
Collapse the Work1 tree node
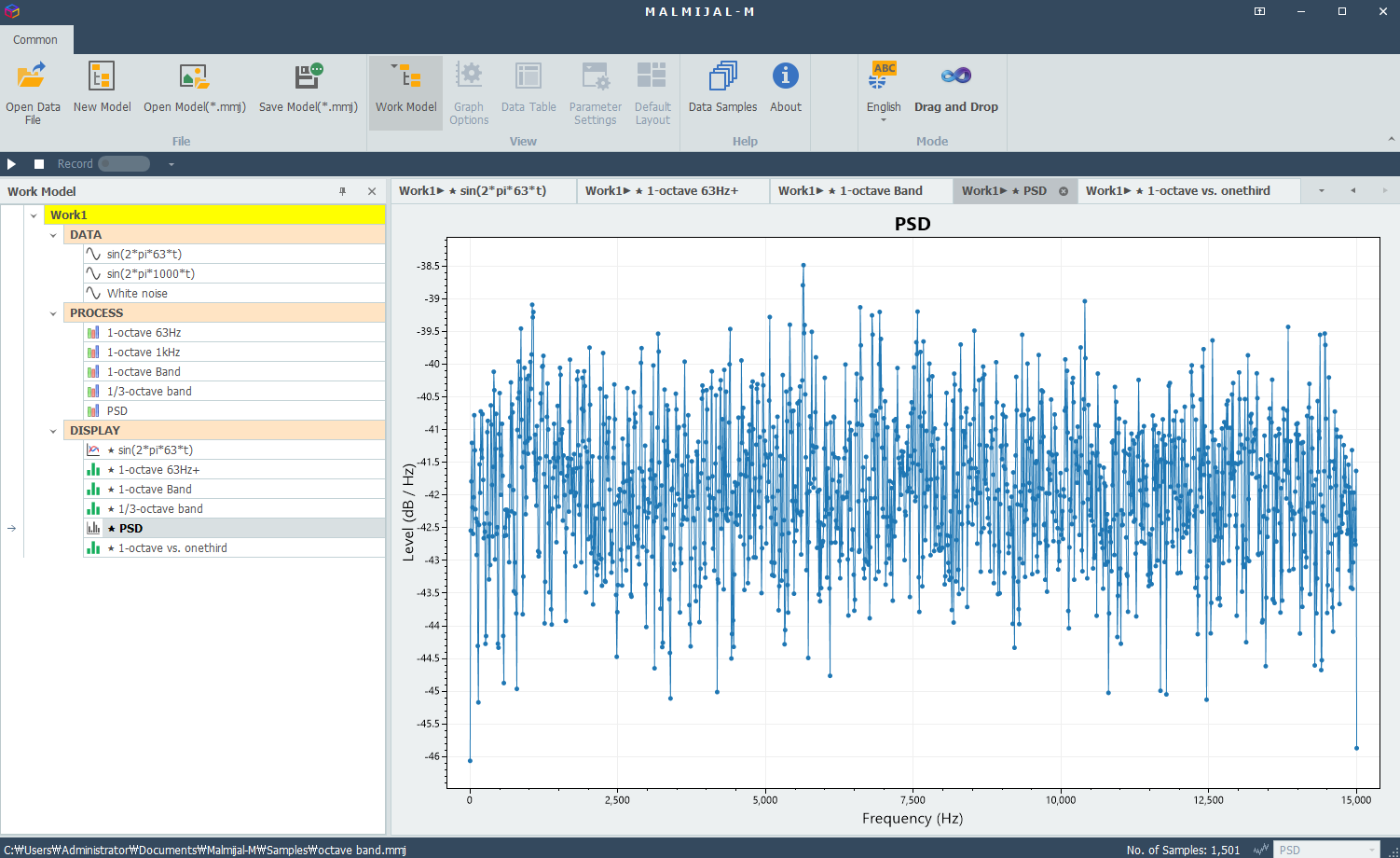click(x=34, y=215)
